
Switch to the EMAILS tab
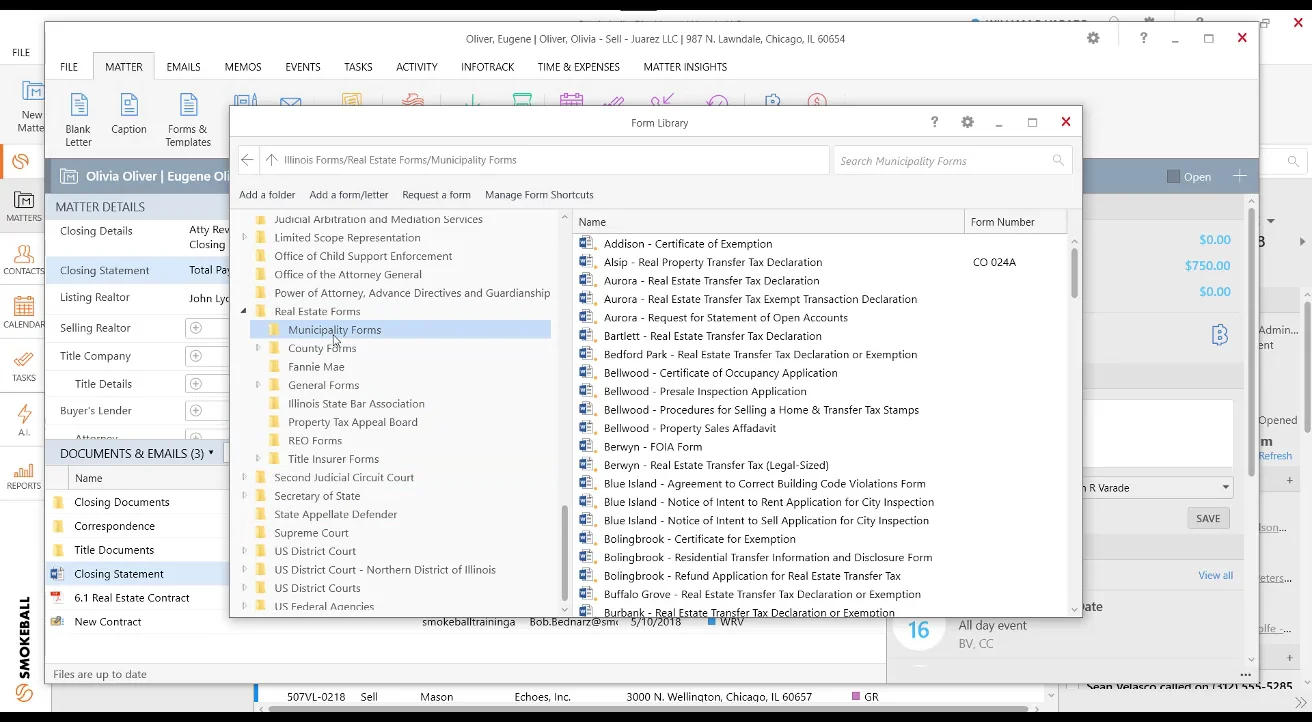click(x=184, y=67)
